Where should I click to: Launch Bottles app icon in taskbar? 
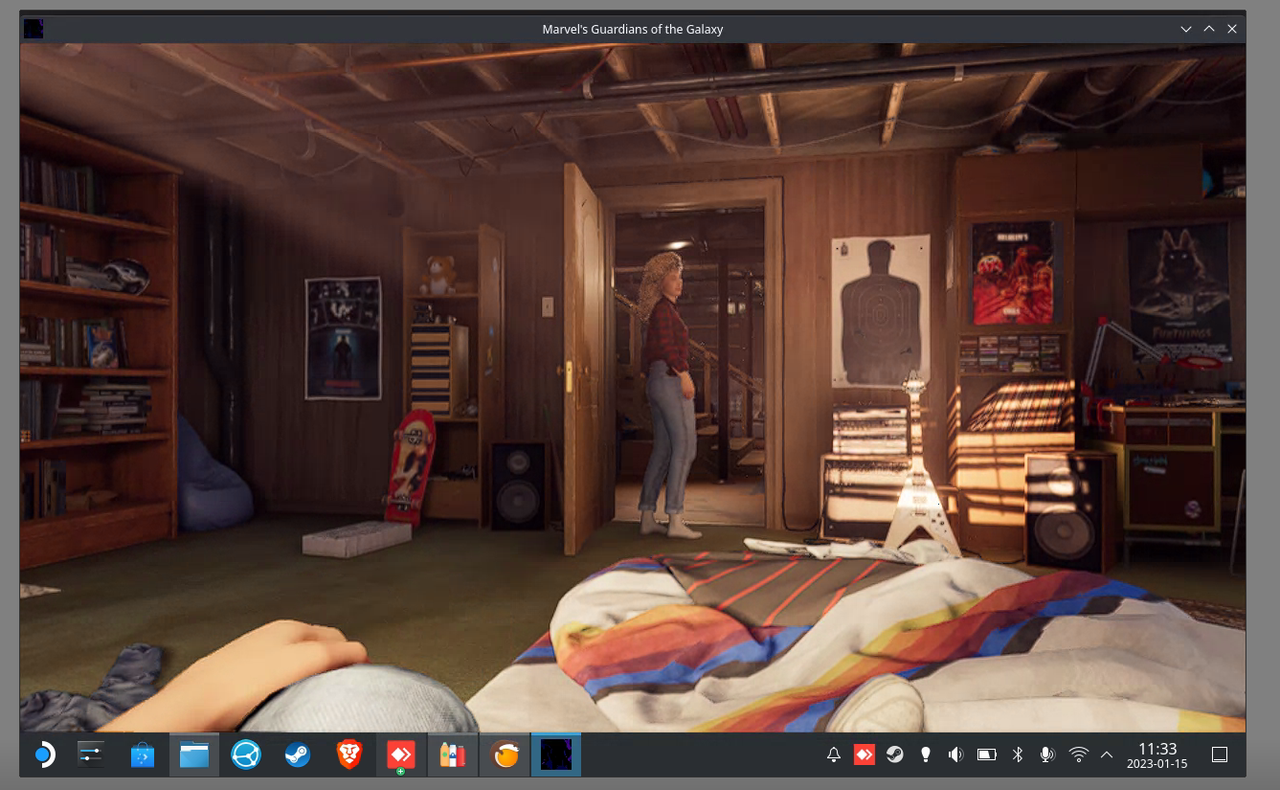tap(452, 755)
